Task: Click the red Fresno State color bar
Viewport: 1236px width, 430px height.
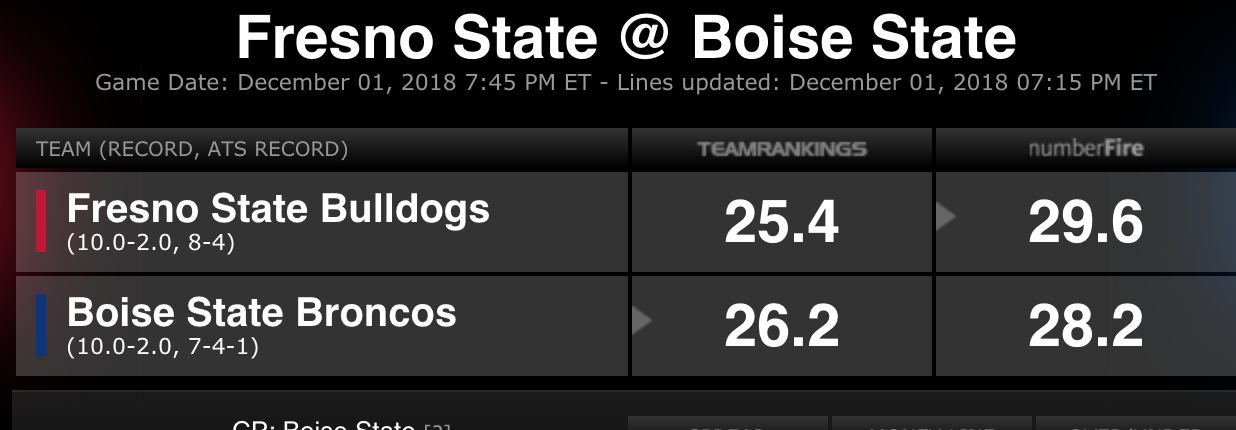Action: pyautogui.click(x=41, y=221)
